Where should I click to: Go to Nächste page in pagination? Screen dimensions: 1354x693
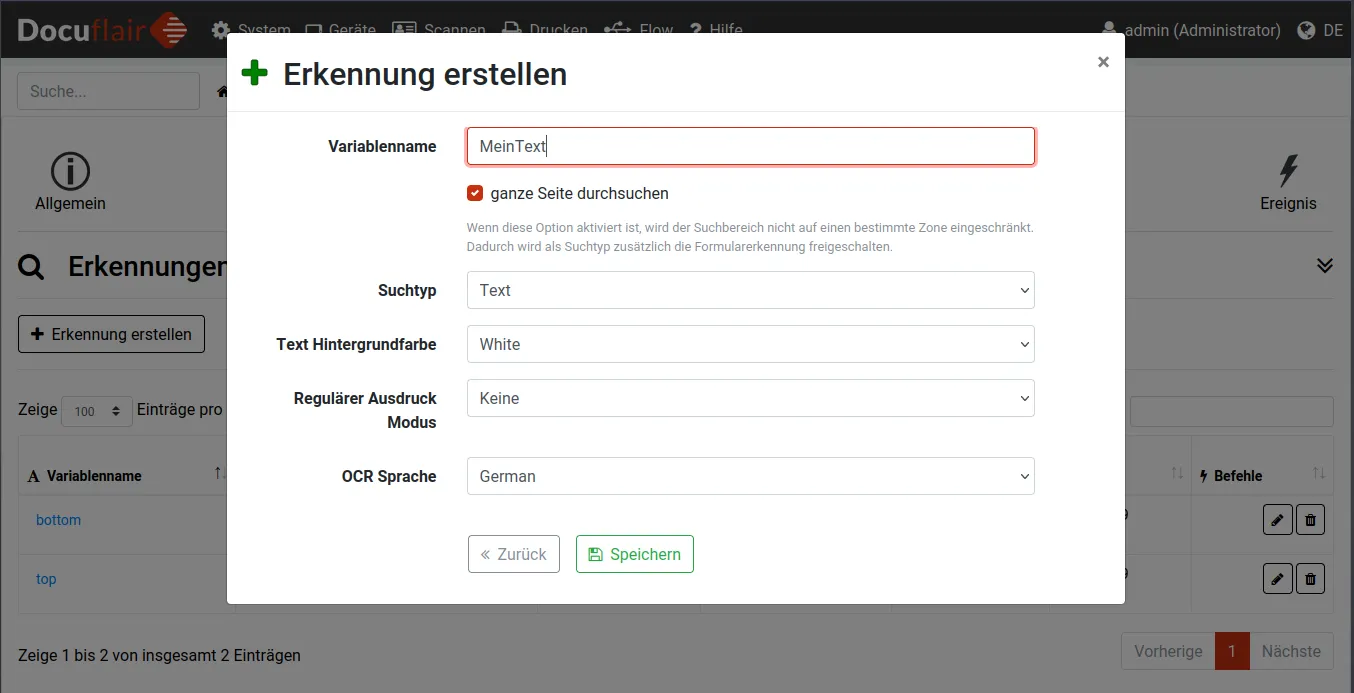(1290, 651)
